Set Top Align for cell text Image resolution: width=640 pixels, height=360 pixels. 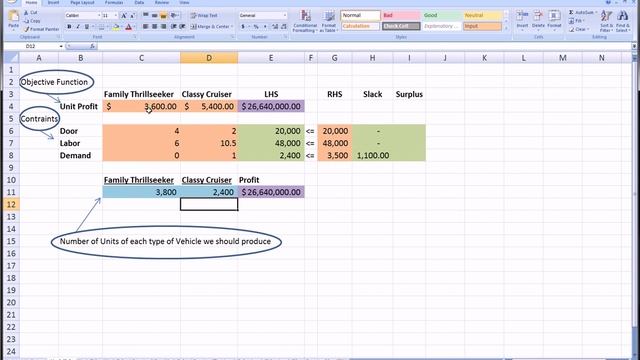(x=146, y=16)
